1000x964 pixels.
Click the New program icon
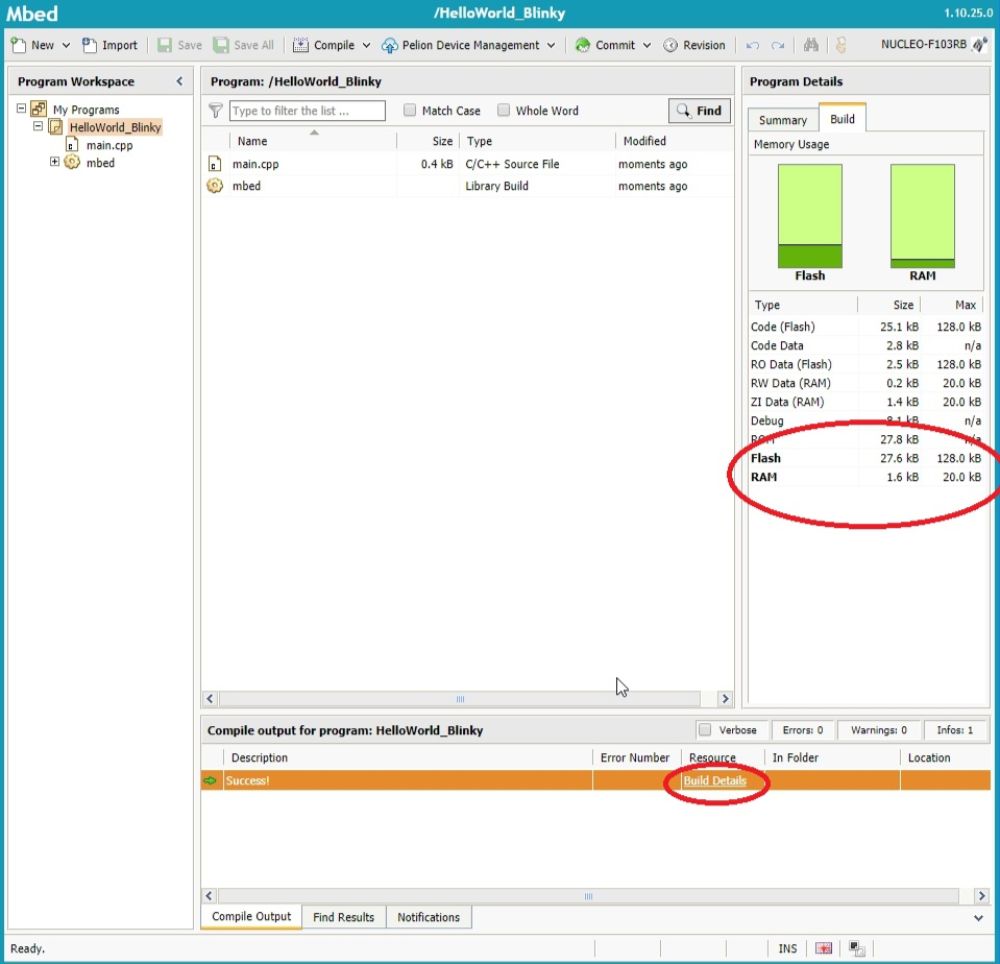[x=18, y=45]
